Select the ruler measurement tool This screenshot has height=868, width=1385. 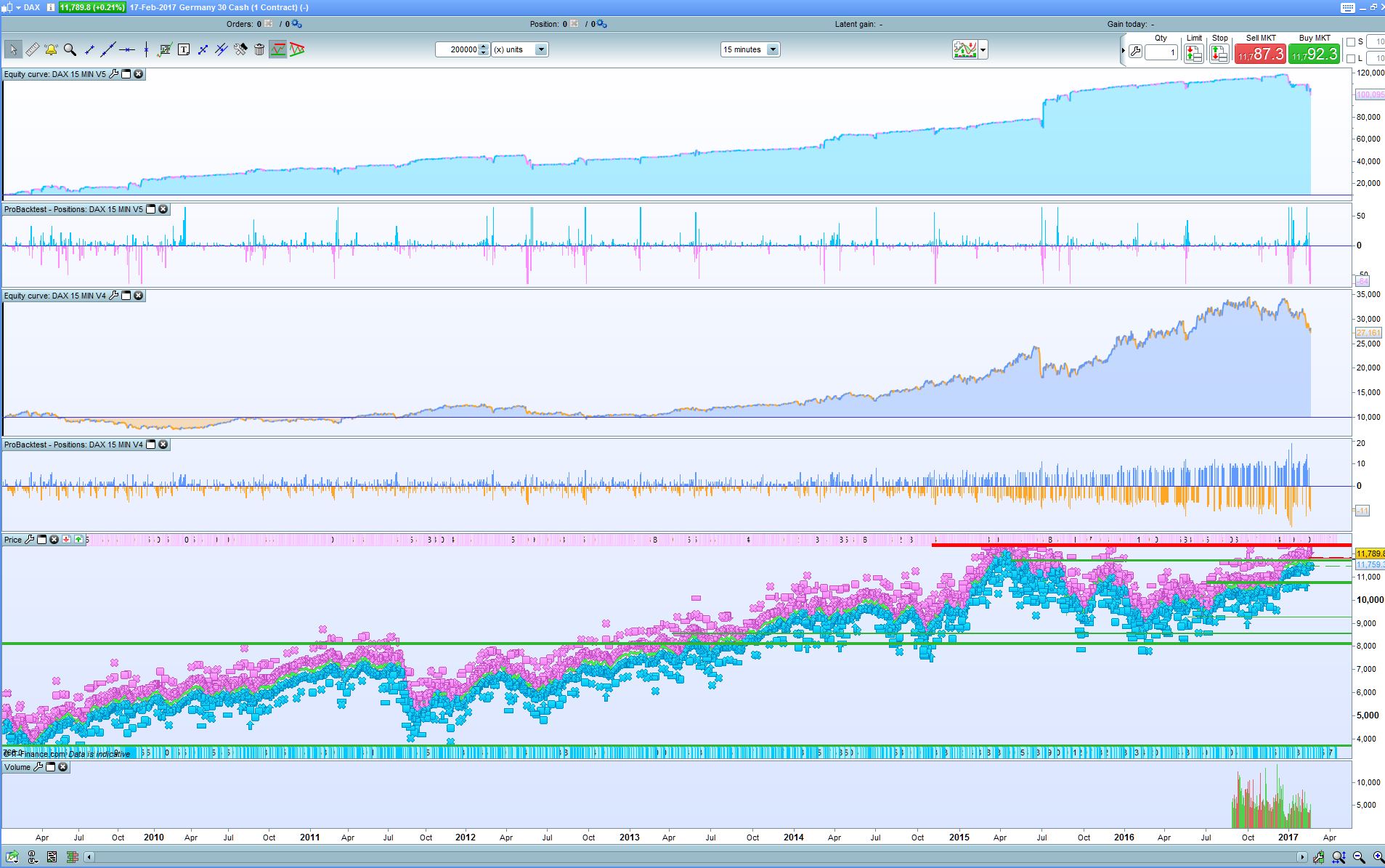[32, 49]
